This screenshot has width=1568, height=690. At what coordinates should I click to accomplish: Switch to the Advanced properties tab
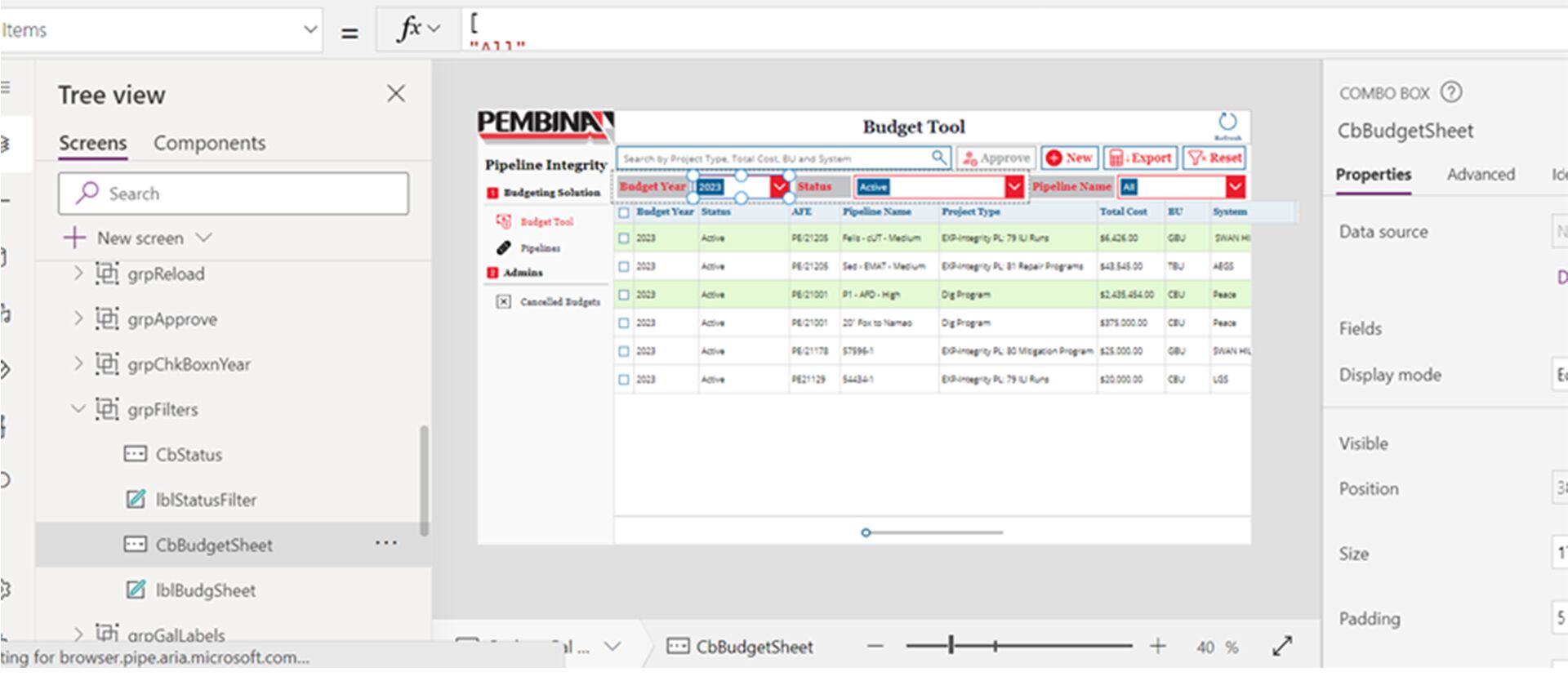(1480, 174)
